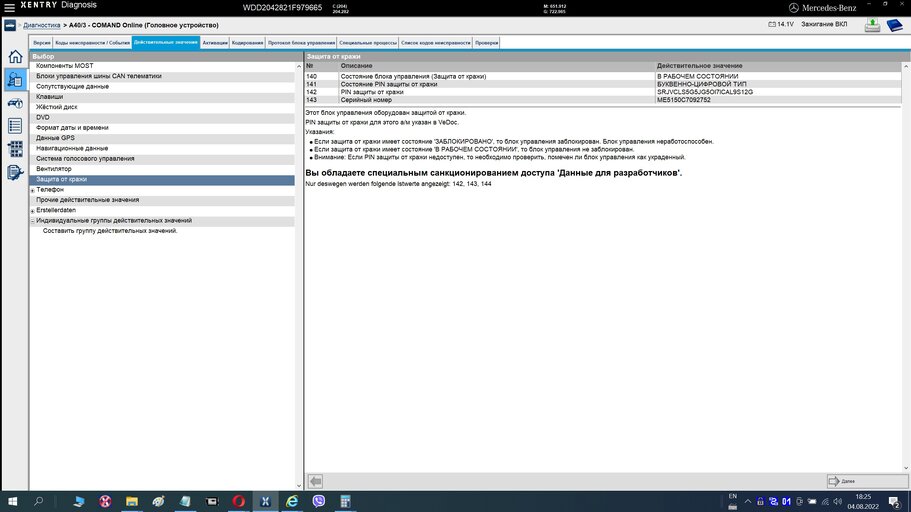The image size is (911, 512).
Task: Select Навигационные данные item
Action: coord(162,149)
